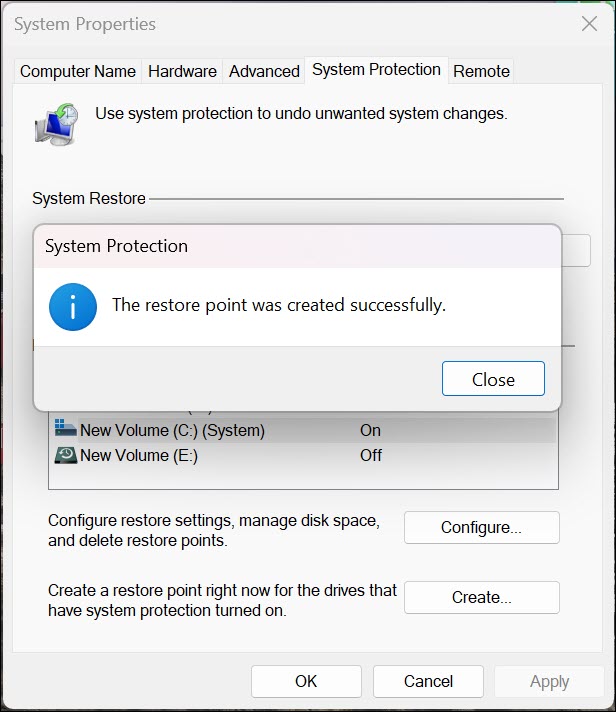Switch to the Remote tab
616x712 pixels.
point(481,71)
